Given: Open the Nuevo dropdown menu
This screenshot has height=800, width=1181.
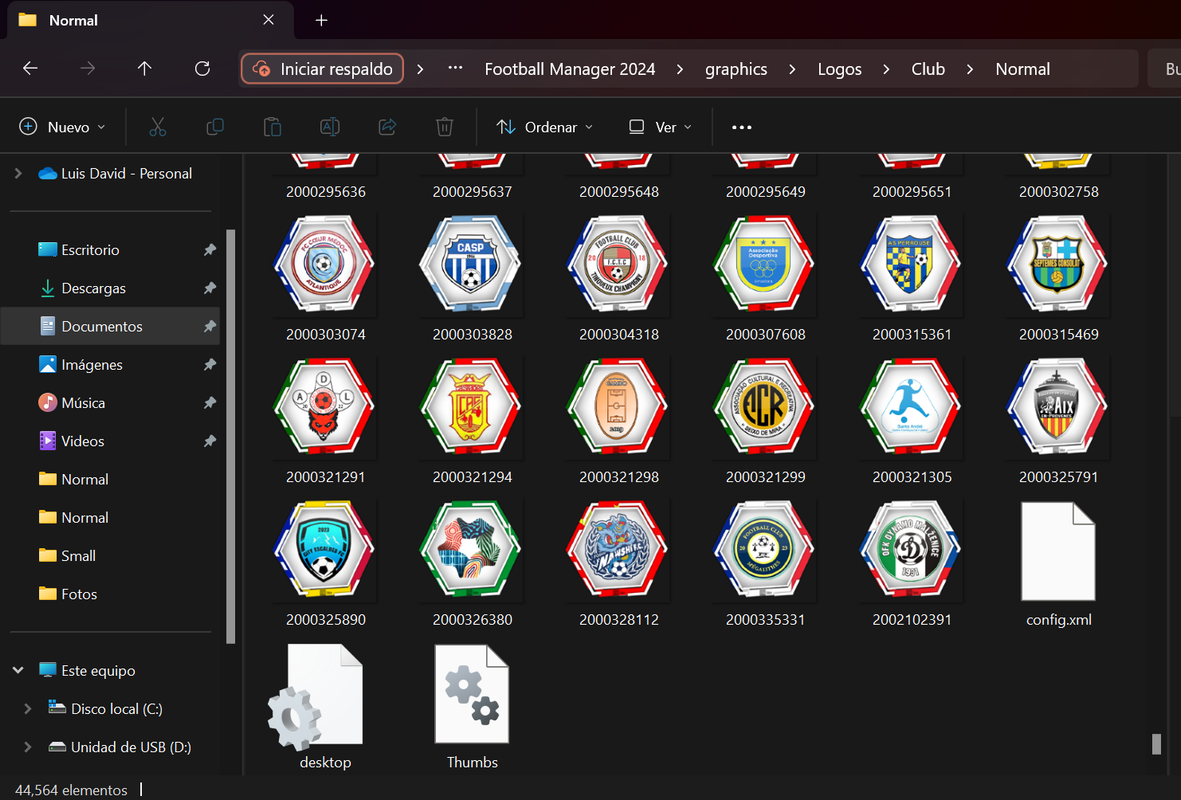Looking at the screenshot, I should tap(62, 127).
